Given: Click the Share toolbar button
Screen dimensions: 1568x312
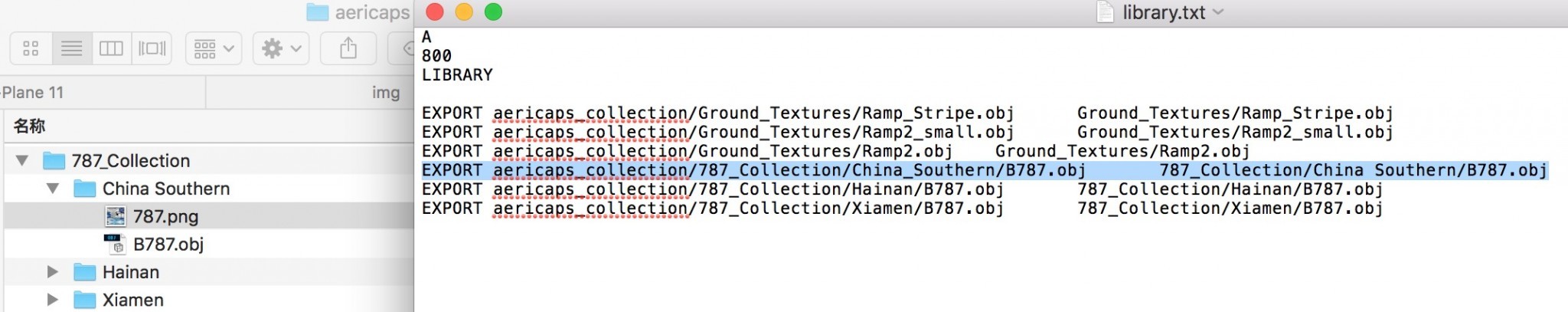Looking at the screenshot, I should pyautogui.click(x=348, y=49).
